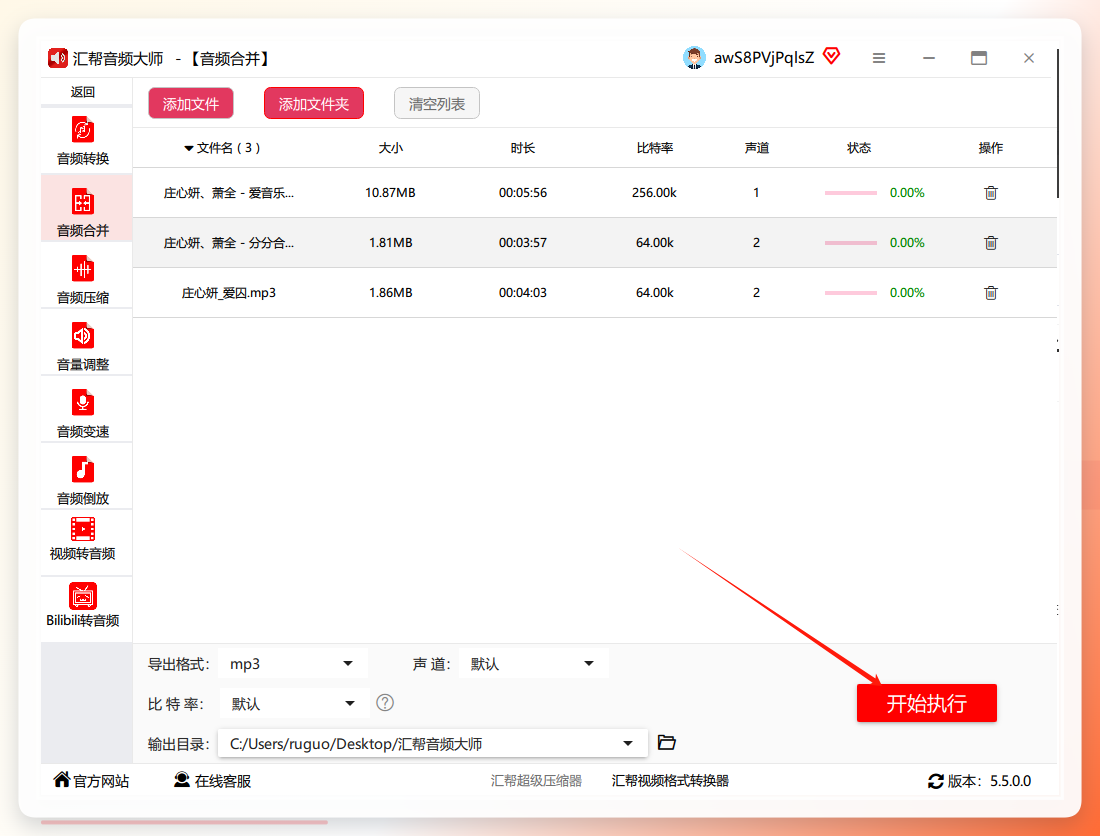Click the 大小 column header
Viewport: 1100px width, 836px height.
pyautogui.click(x=391, y=148)
